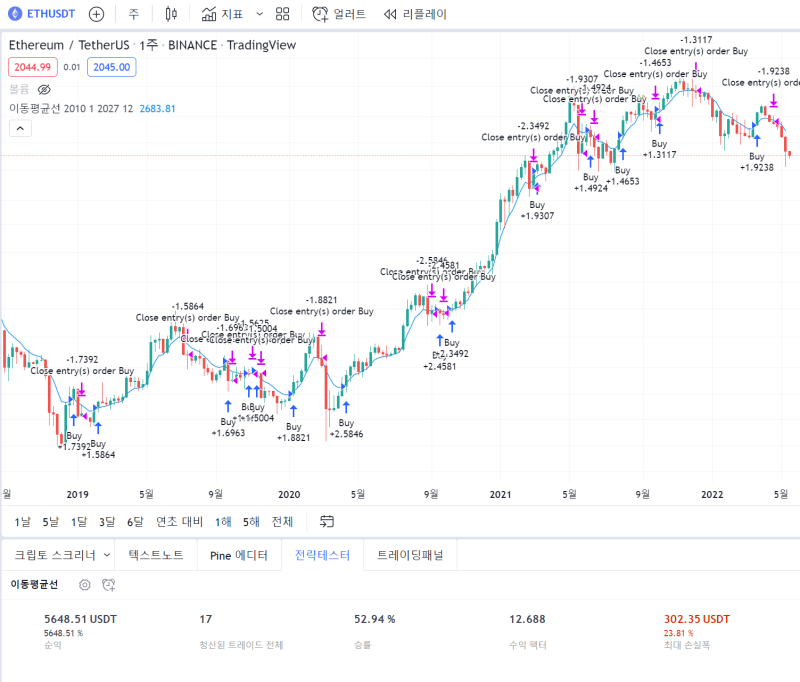Screen dimensions: 800x682
Task: Select the 텍스트노트 tab
Action: click(x=156, y=555)
